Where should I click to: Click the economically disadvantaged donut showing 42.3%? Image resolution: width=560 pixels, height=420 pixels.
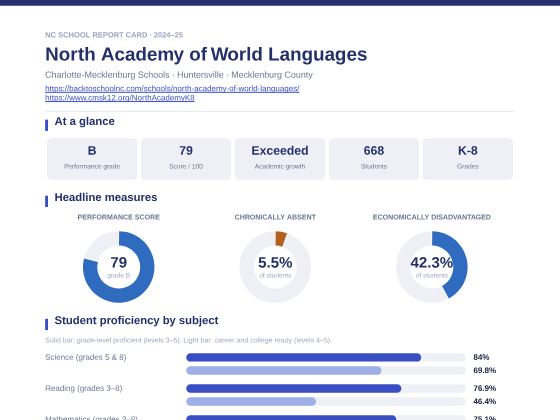point(431,267)
